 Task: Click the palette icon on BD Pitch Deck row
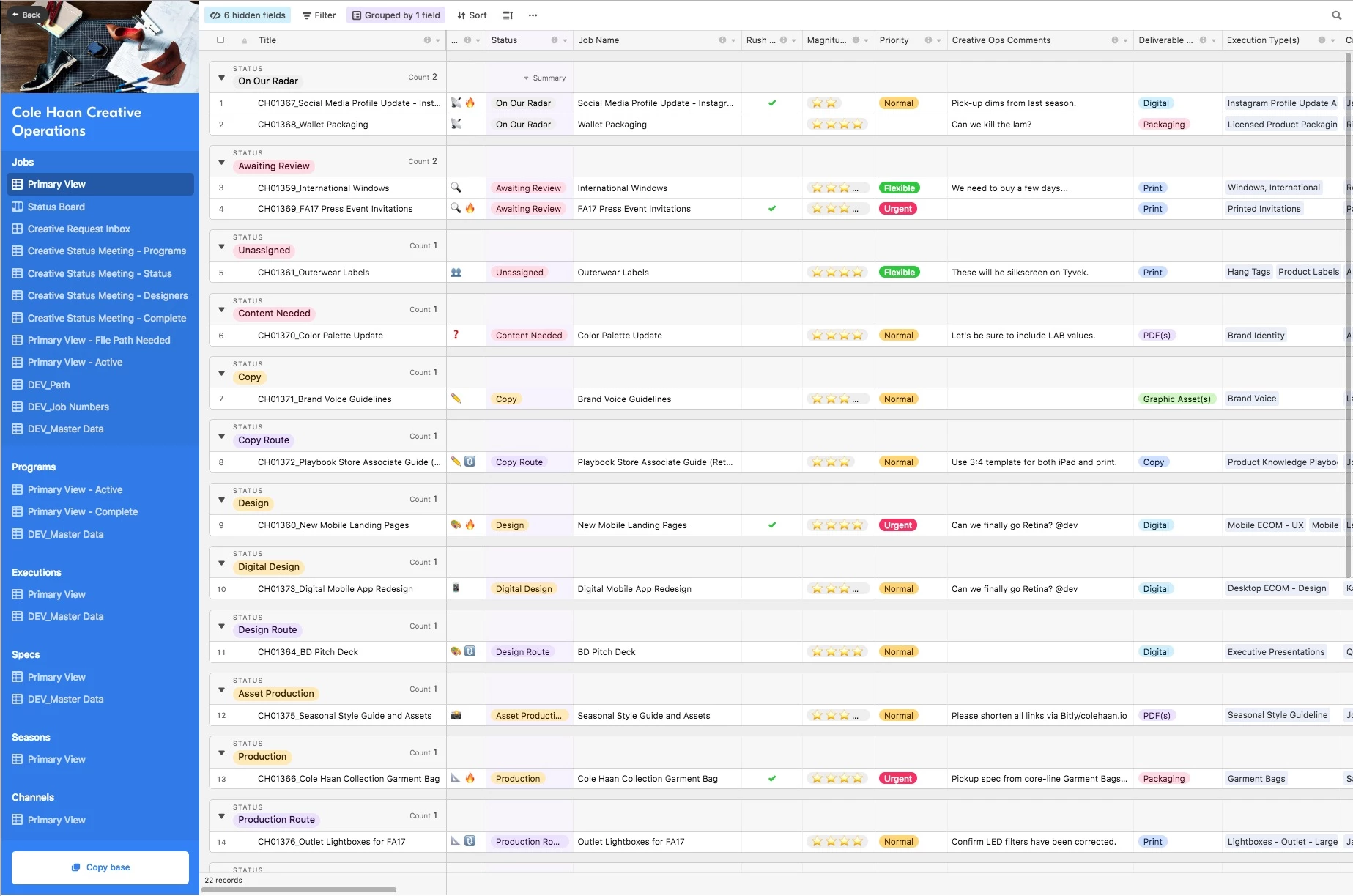(456, 651)
